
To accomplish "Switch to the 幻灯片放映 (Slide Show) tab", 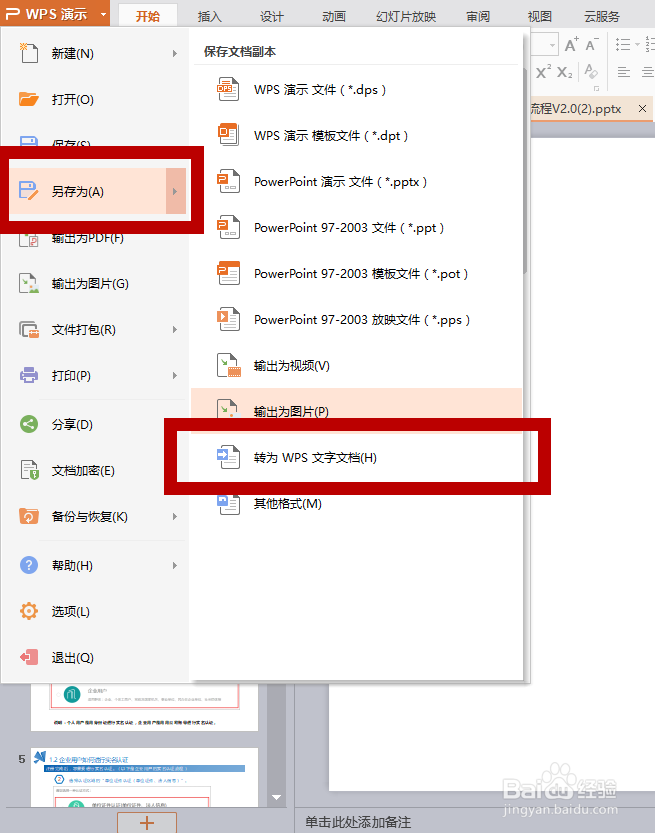I will click(406, 16).
